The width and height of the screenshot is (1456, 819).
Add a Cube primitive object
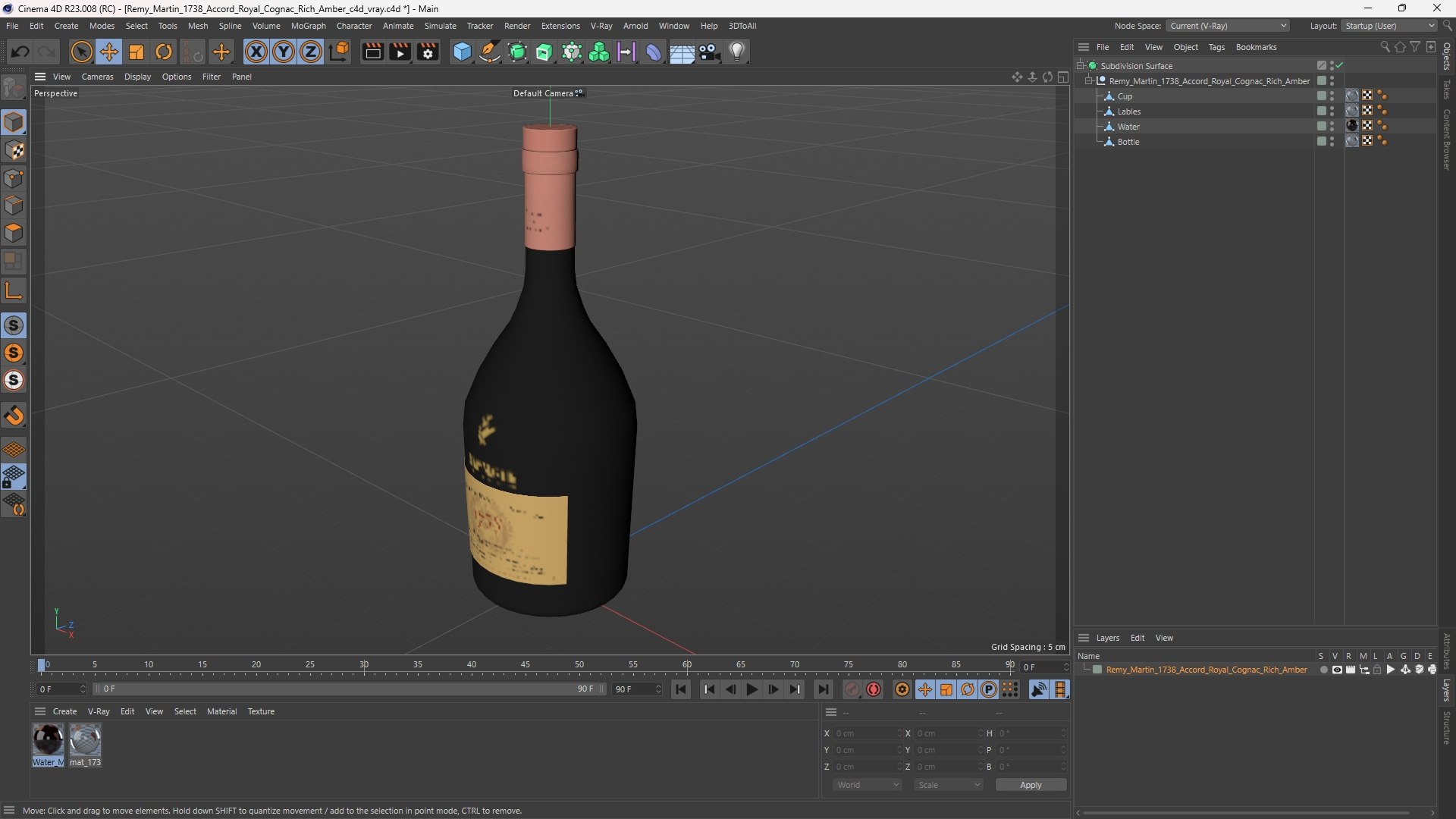pyautogui.click(x=462, y=52)
